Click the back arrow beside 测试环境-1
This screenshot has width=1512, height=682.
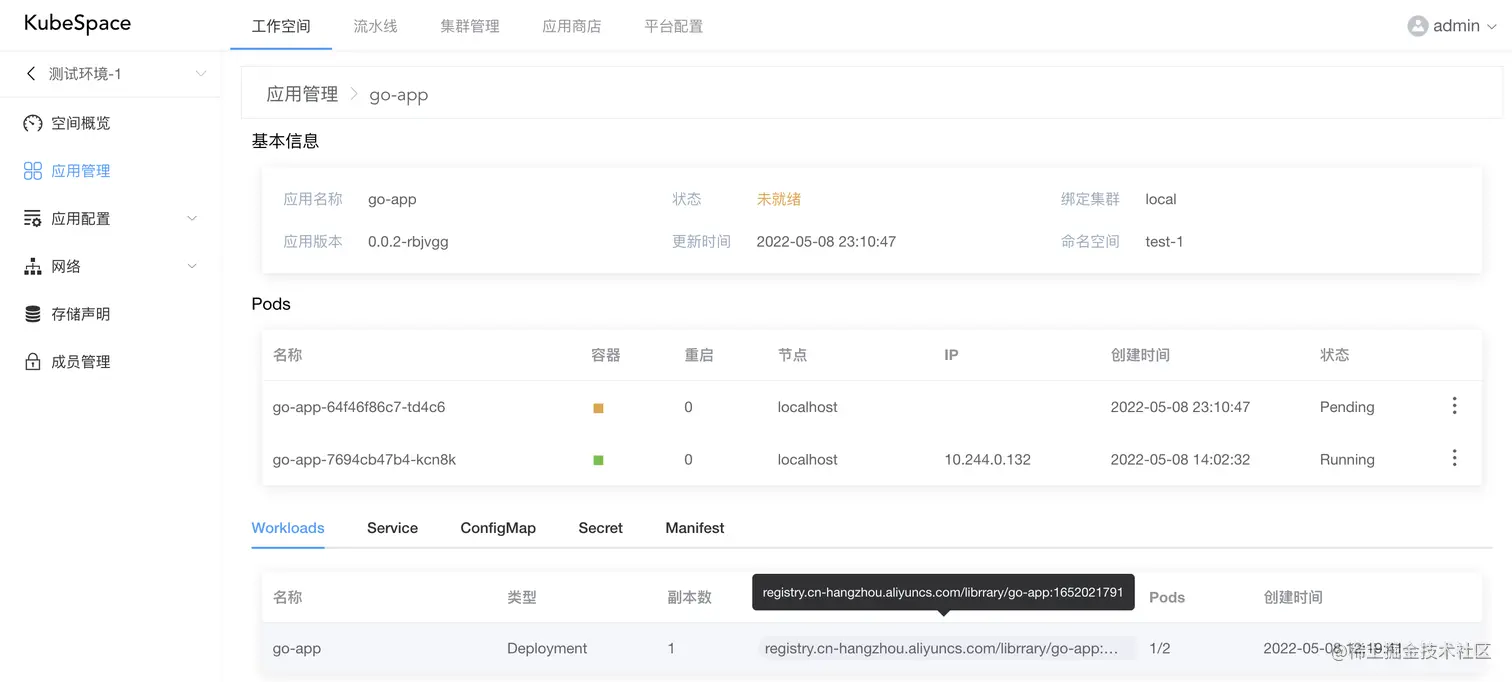click(31, 74)
